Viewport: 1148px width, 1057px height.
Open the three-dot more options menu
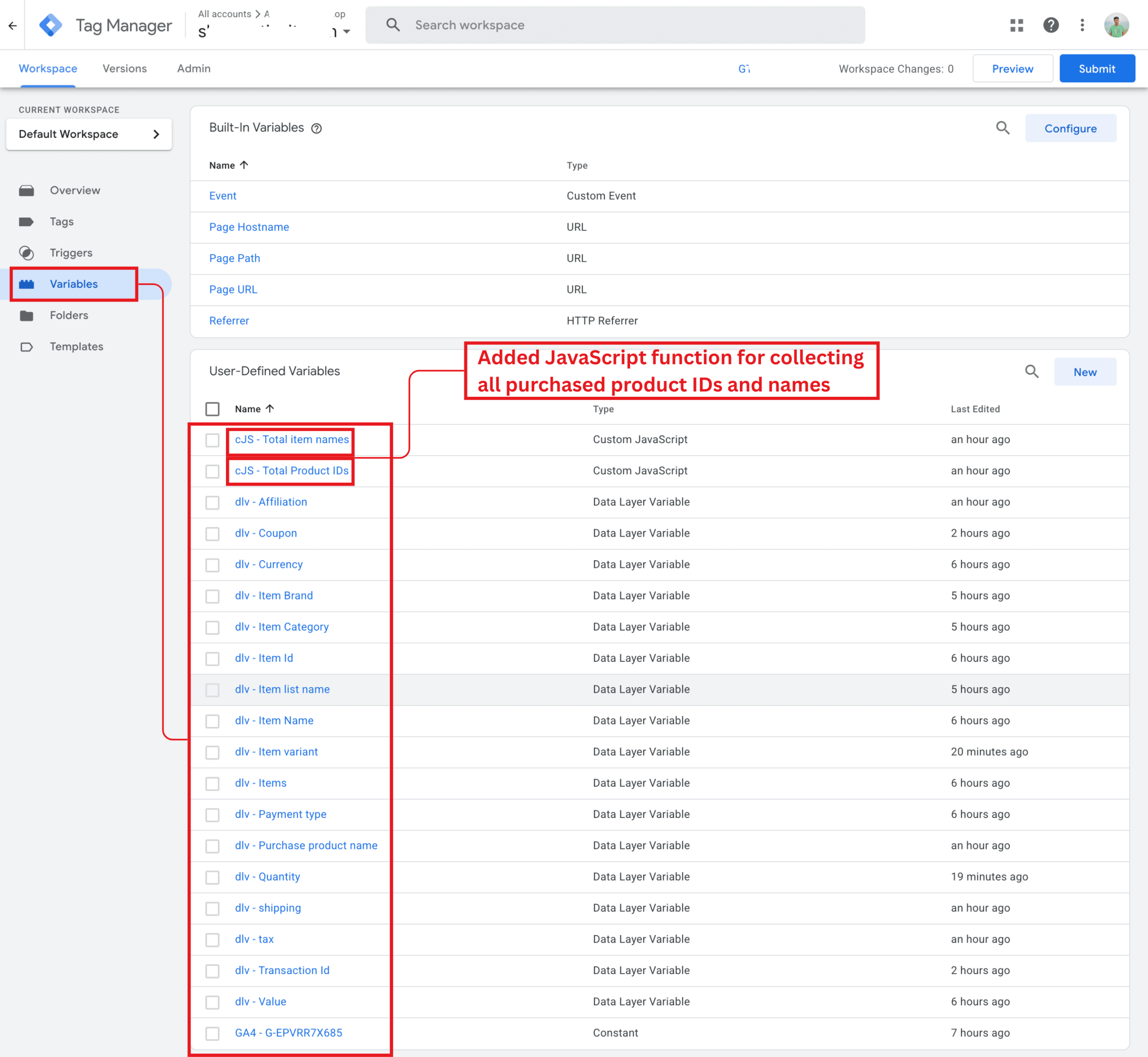point(1082,25)
